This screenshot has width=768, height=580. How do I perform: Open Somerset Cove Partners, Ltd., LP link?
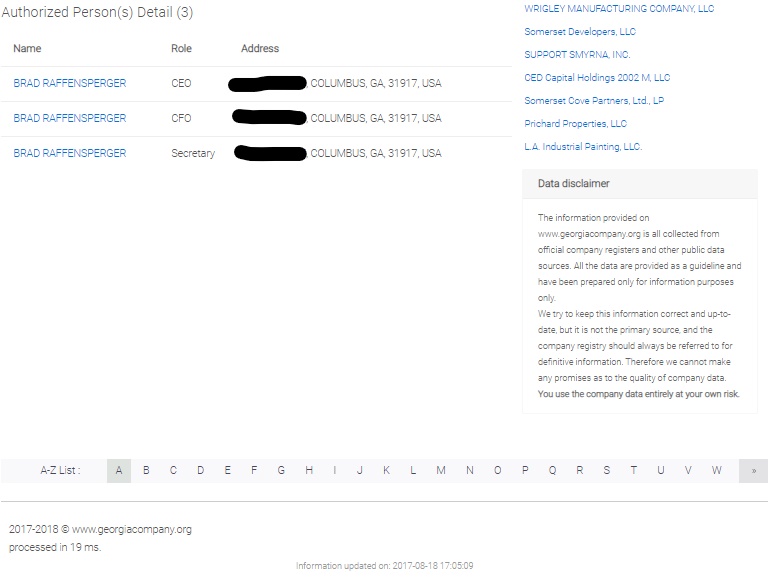[x=594, y=101]
